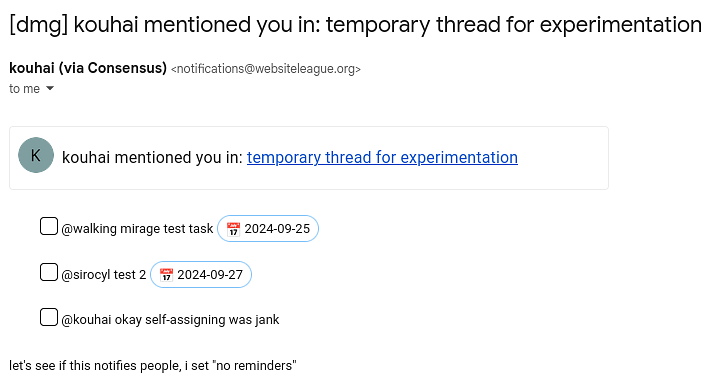The height and width of the screenshot is (392, 710).
Task: Click the '[dmg] kouhai mentioned you' subject line
Action: point(355,24)
